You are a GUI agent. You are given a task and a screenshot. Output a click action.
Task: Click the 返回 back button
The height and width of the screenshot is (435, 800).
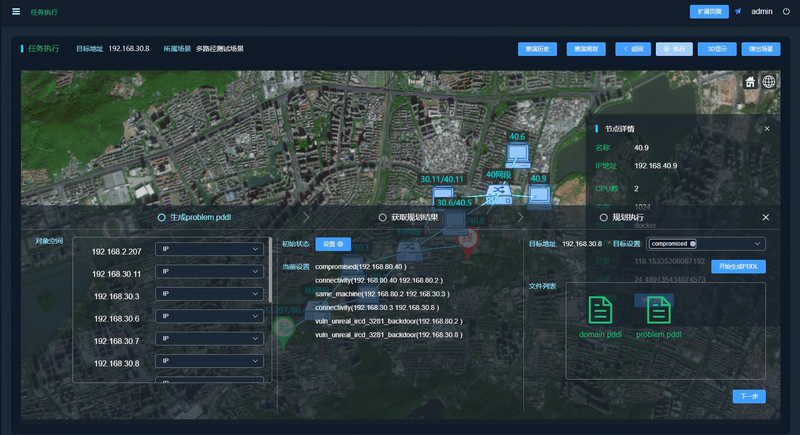pos(633,49)
